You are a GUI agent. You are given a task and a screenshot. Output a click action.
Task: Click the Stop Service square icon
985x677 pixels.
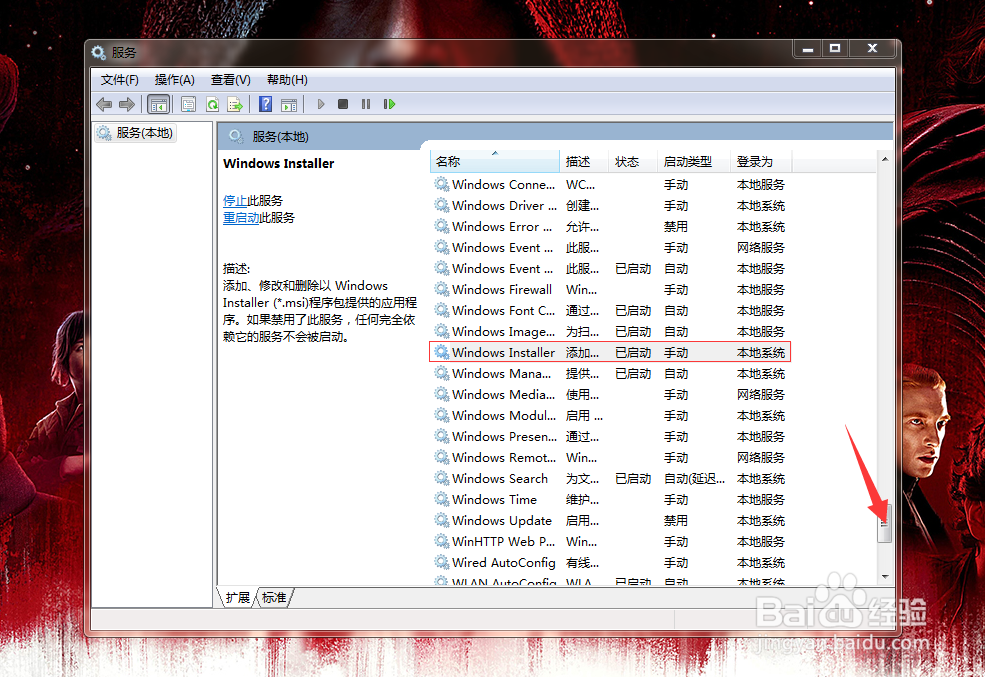click(343, 104)
